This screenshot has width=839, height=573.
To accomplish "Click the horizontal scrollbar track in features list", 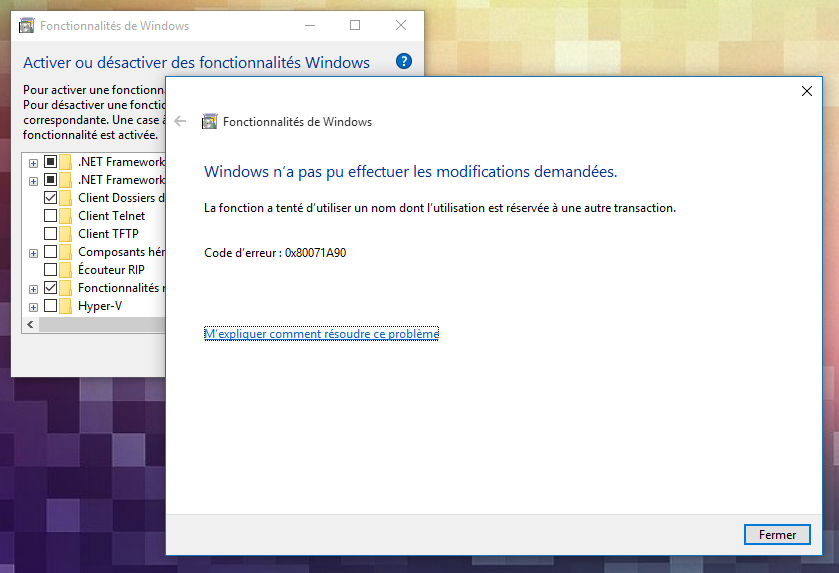I will [102, 324].
